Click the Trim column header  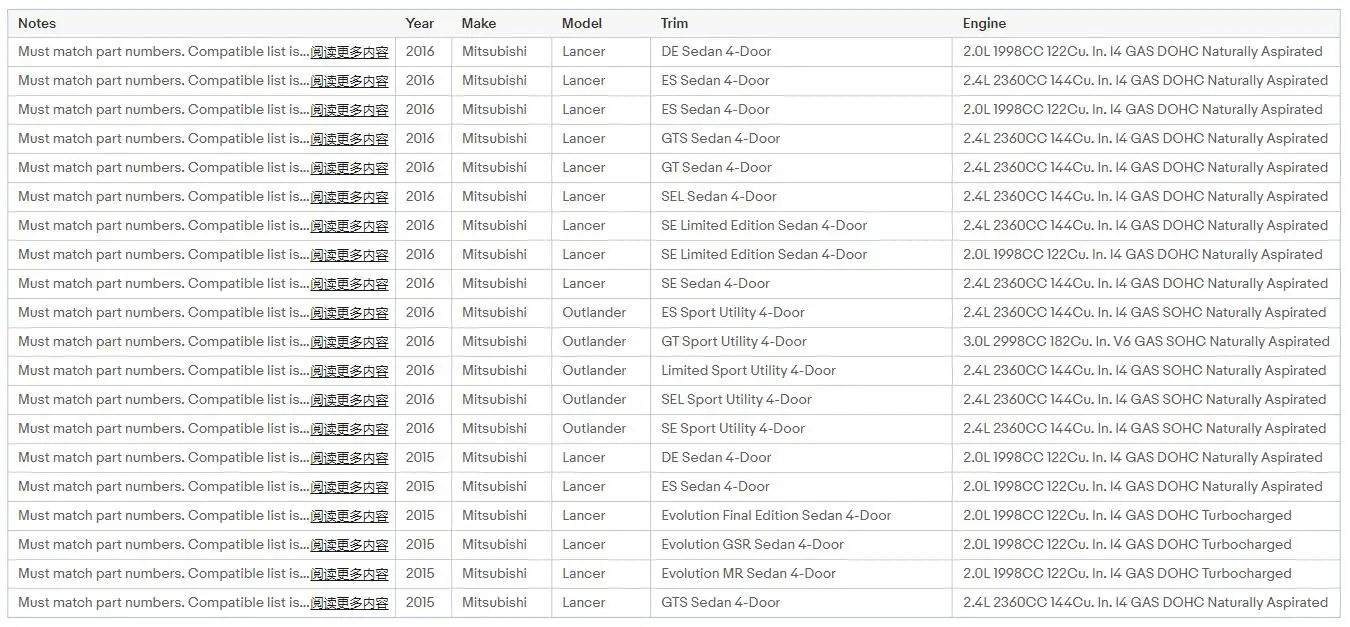(675, 23)
